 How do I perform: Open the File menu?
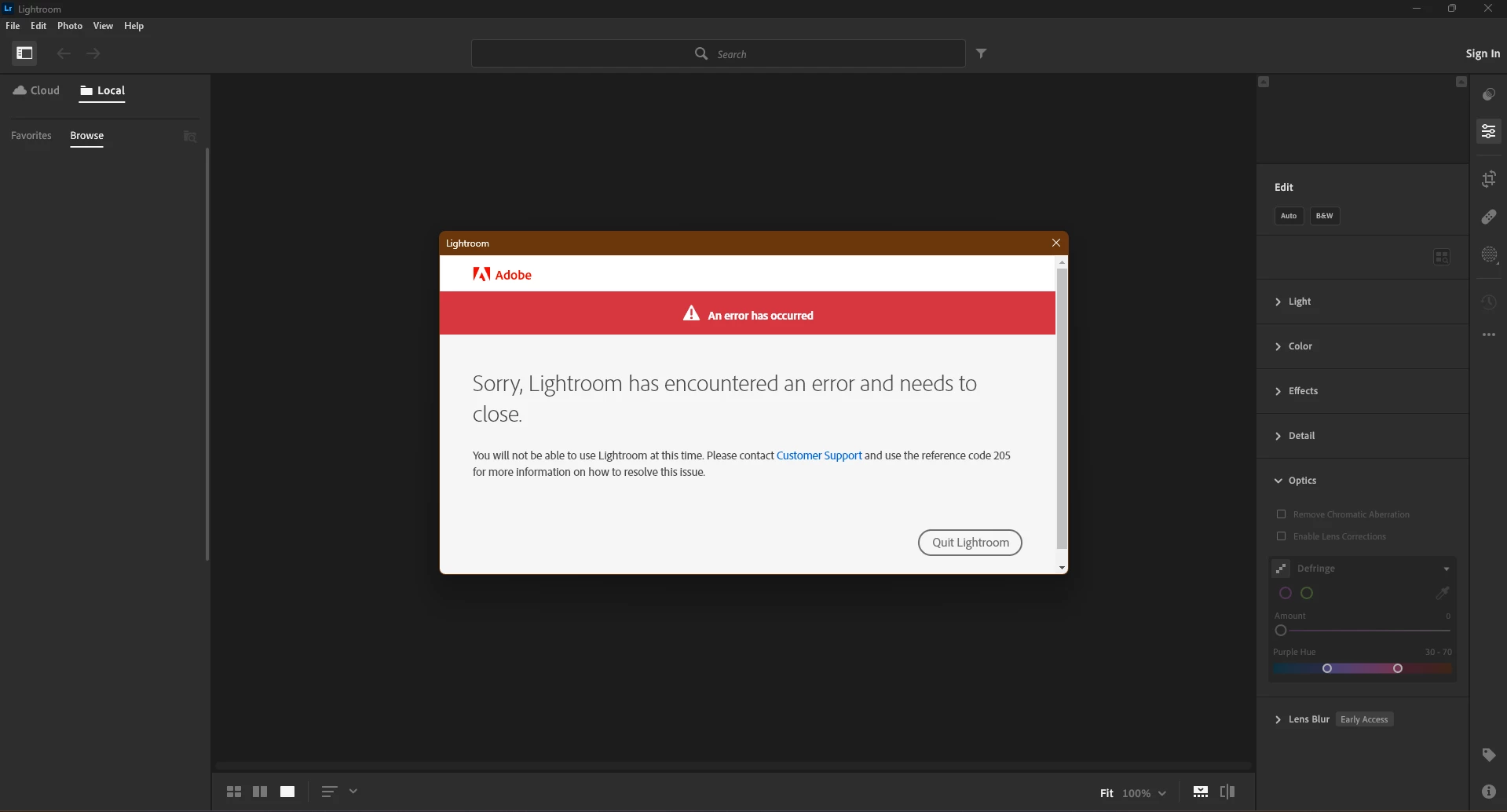coord(13,26)
